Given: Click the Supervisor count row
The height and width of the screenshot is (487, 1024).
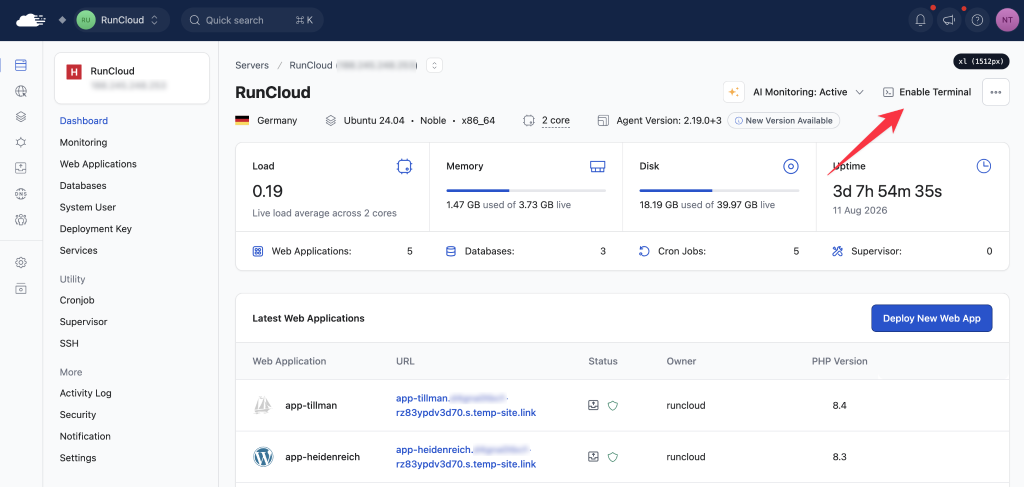Looking at the screenshot, I should (x=912, y=251).
